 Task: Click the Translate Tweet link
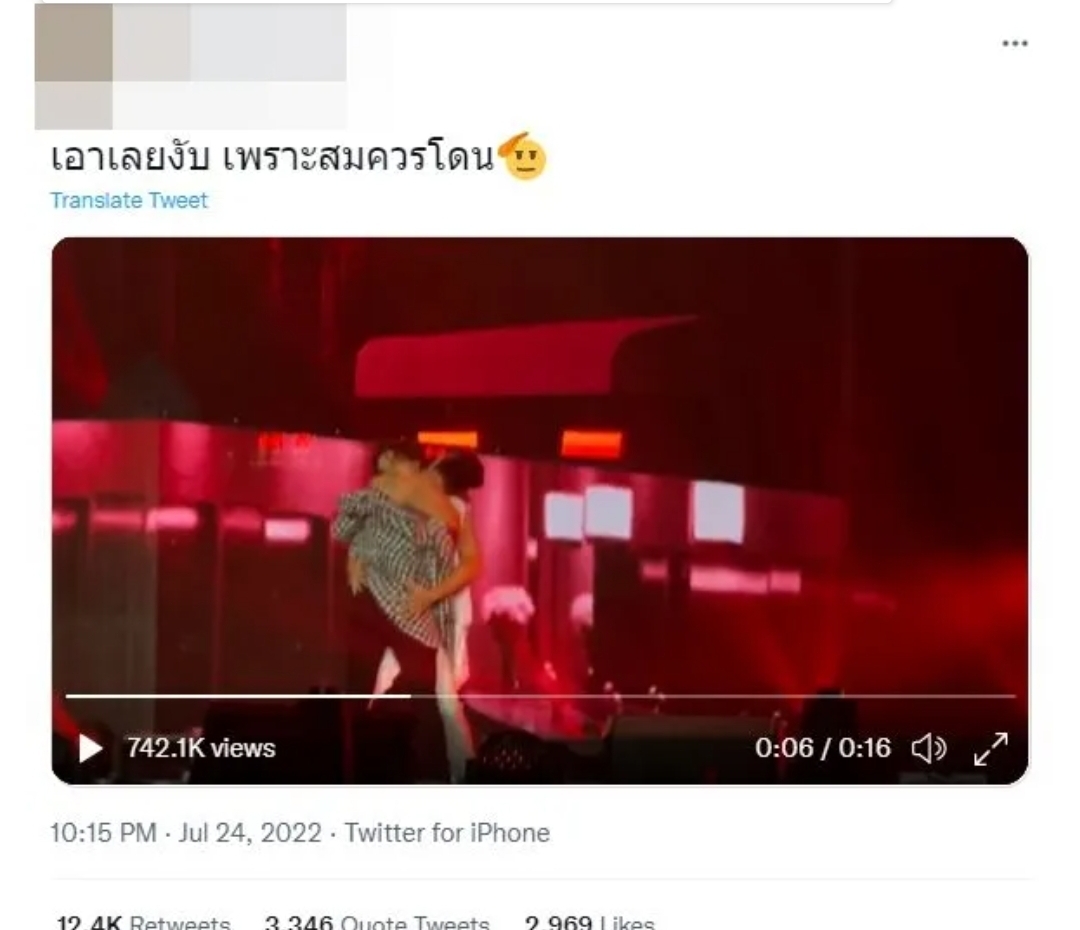pyautogui.click(x=129, y=200)
